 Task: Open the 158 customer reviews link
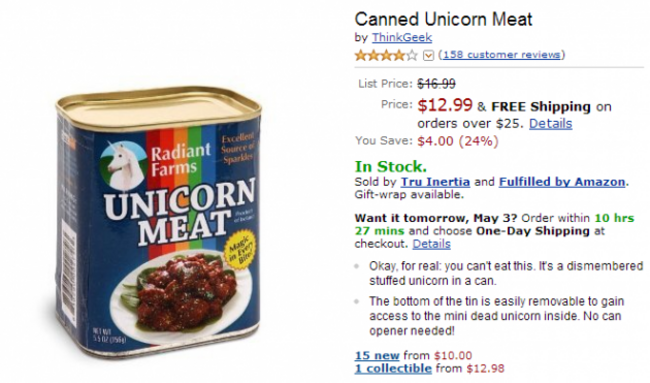pos(502,55)
